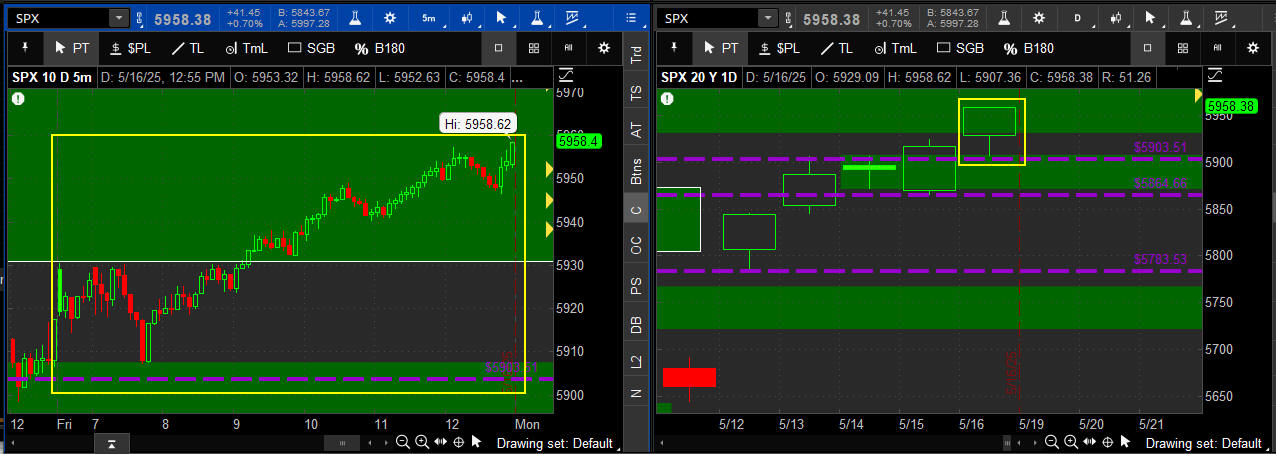This screenshot has height=454, width=1276.
Task: Select $PL price level tool in right chart
Action: click(x=778, y=48)
